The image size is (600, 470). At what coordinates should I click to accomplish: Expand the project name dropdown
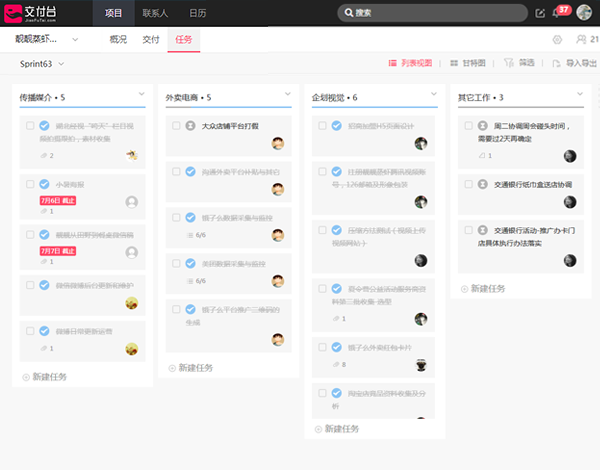coord(75,39)
